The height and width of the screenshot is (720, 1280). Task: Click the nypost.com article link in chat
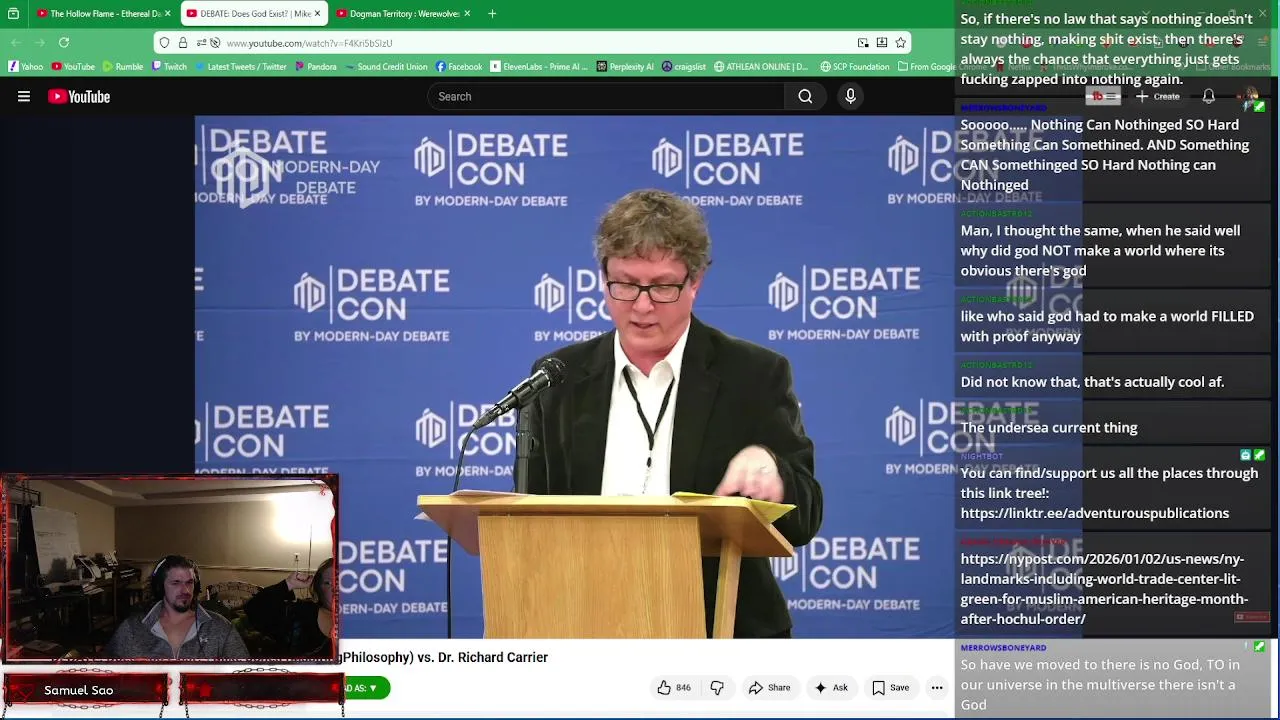coord(1104,589)
